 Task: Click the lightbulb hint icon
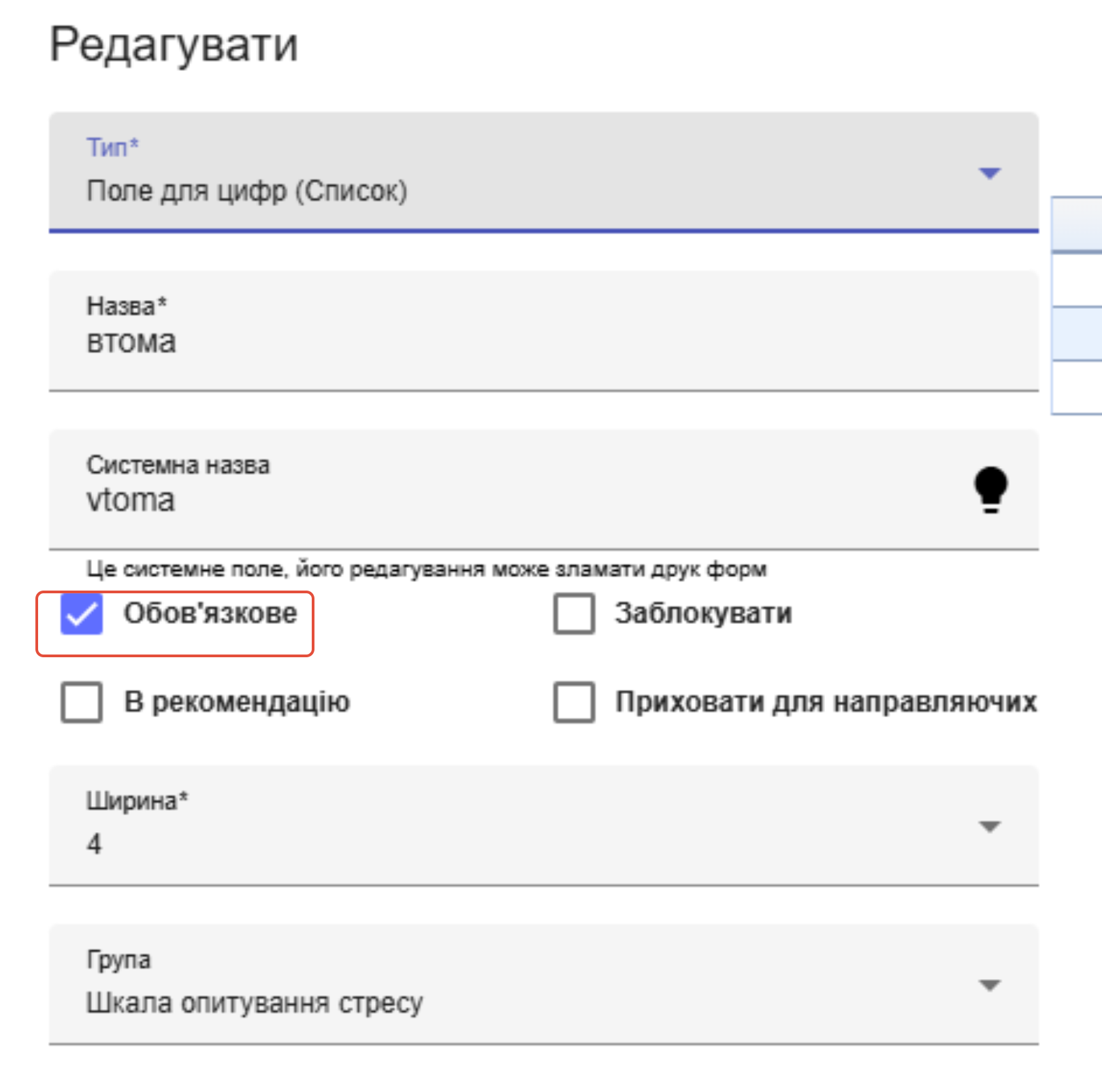click(x=990, y=489)
